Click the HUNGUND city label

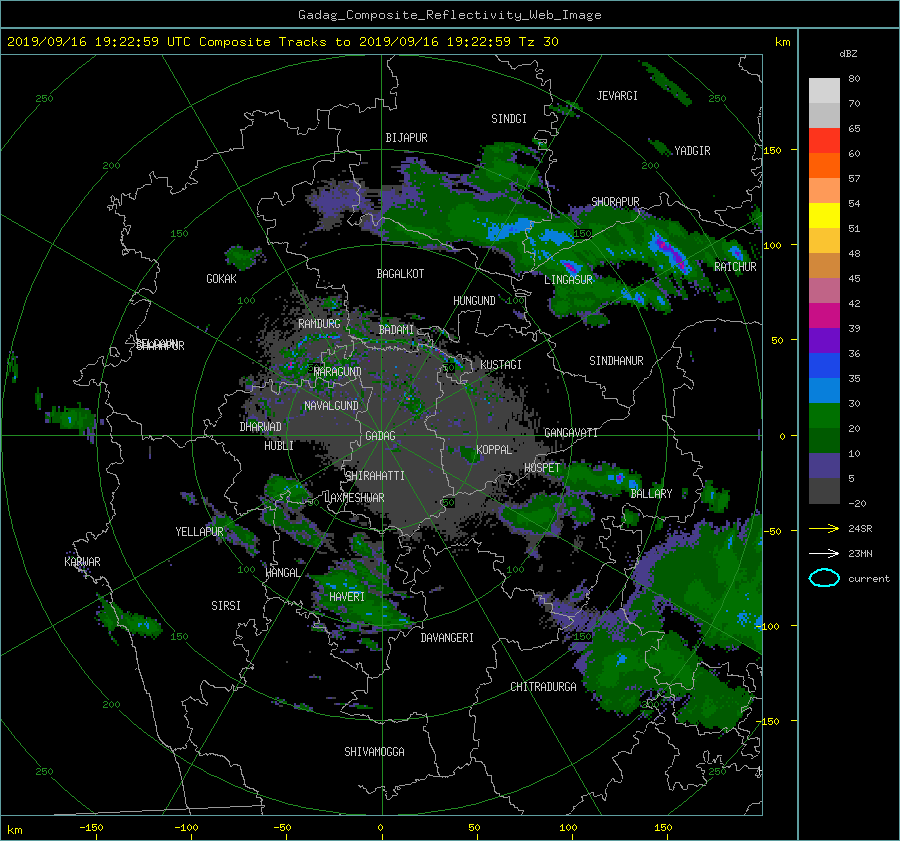click(474, 301)
